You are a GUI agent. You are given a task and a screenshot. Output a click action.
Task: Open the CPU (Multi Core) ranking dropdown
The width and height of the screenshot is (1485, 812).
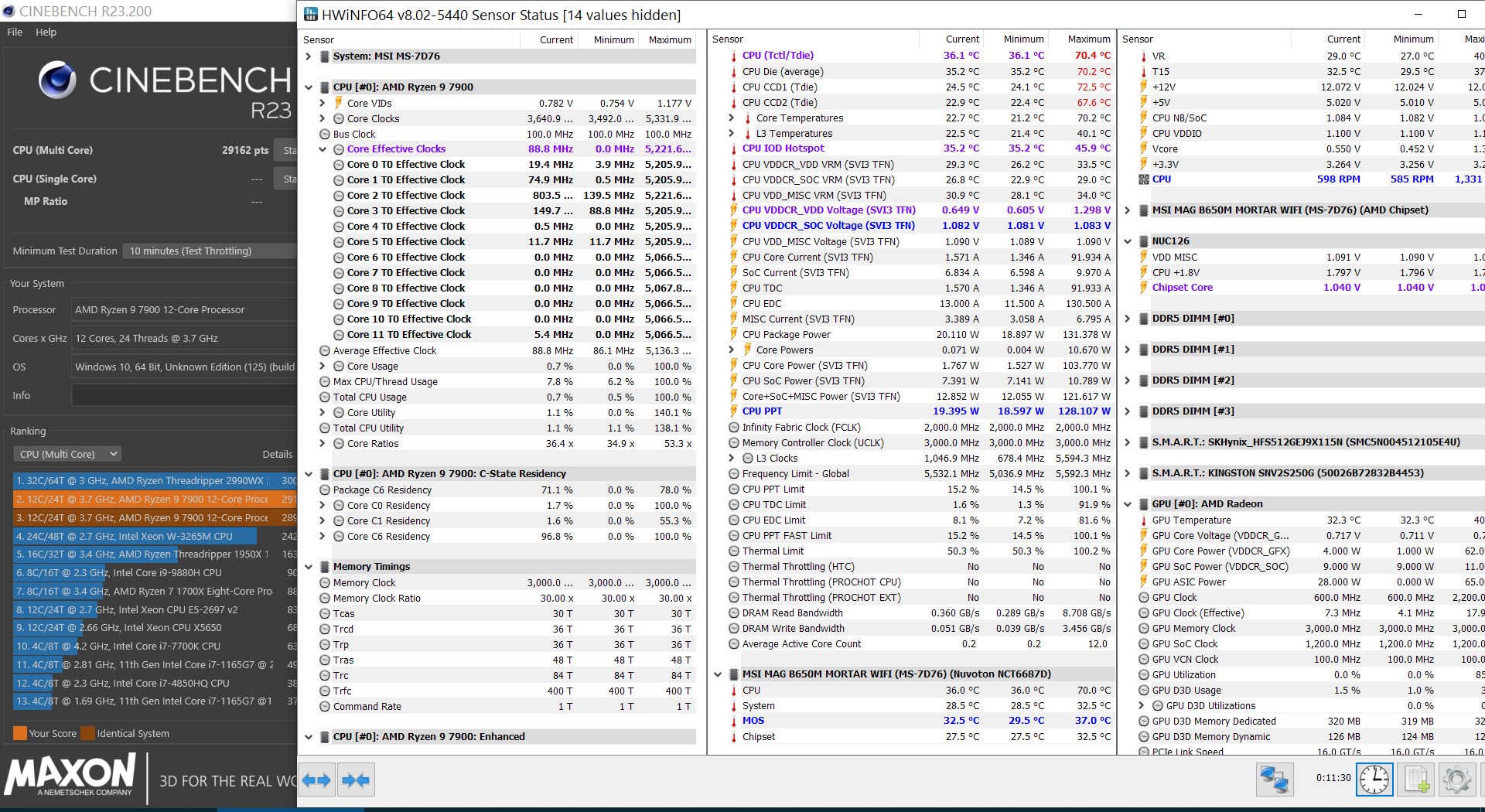(67, 454)
